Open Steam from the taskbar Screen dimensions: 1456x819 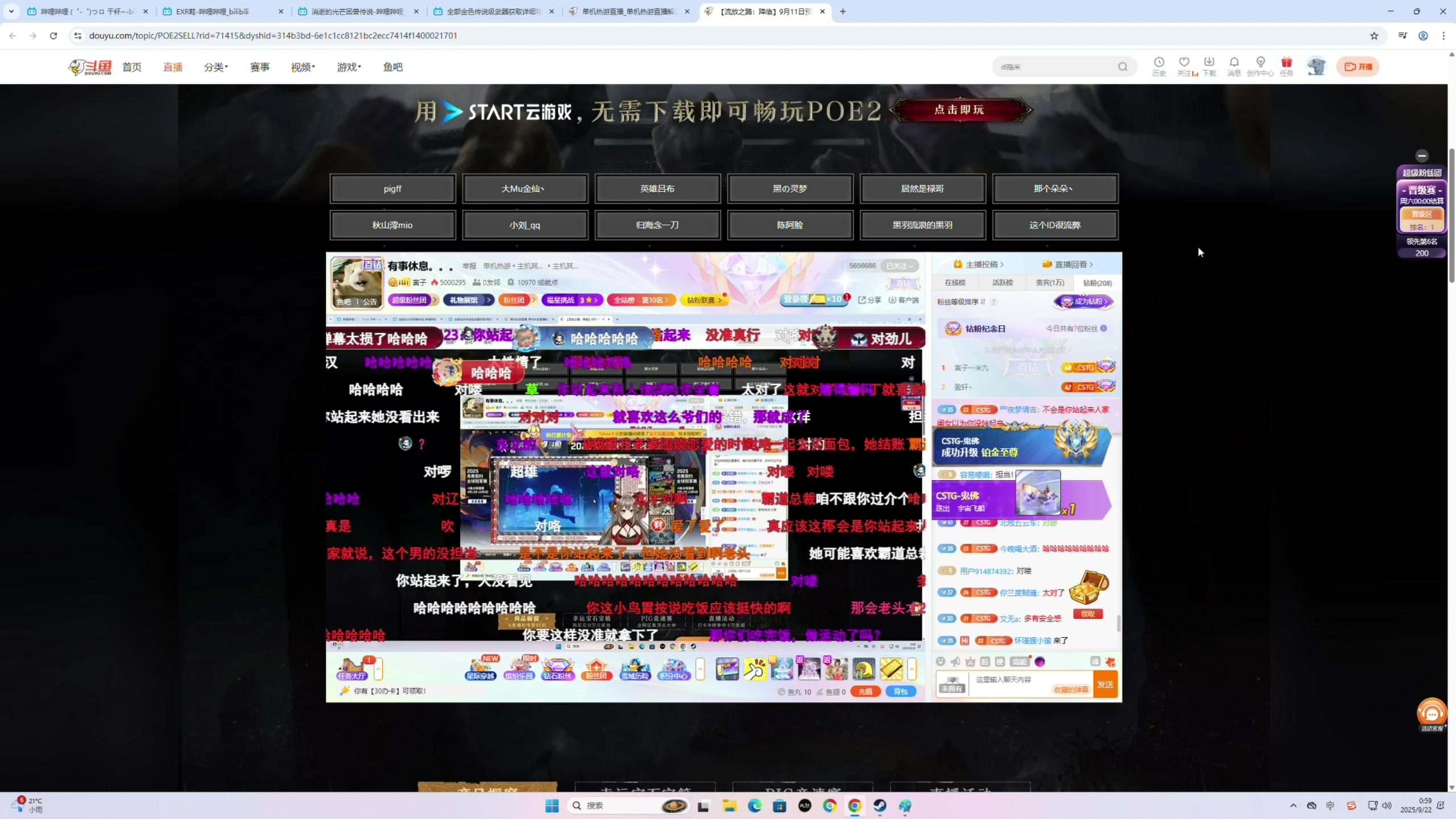click(880, 805)
